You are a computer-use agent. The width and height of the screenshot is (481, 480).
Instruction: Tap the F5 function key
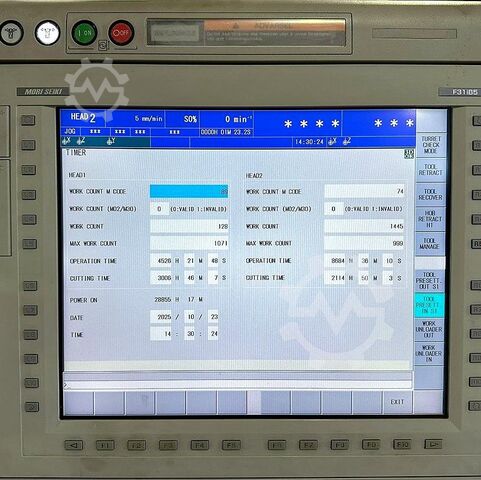[231, 445]
